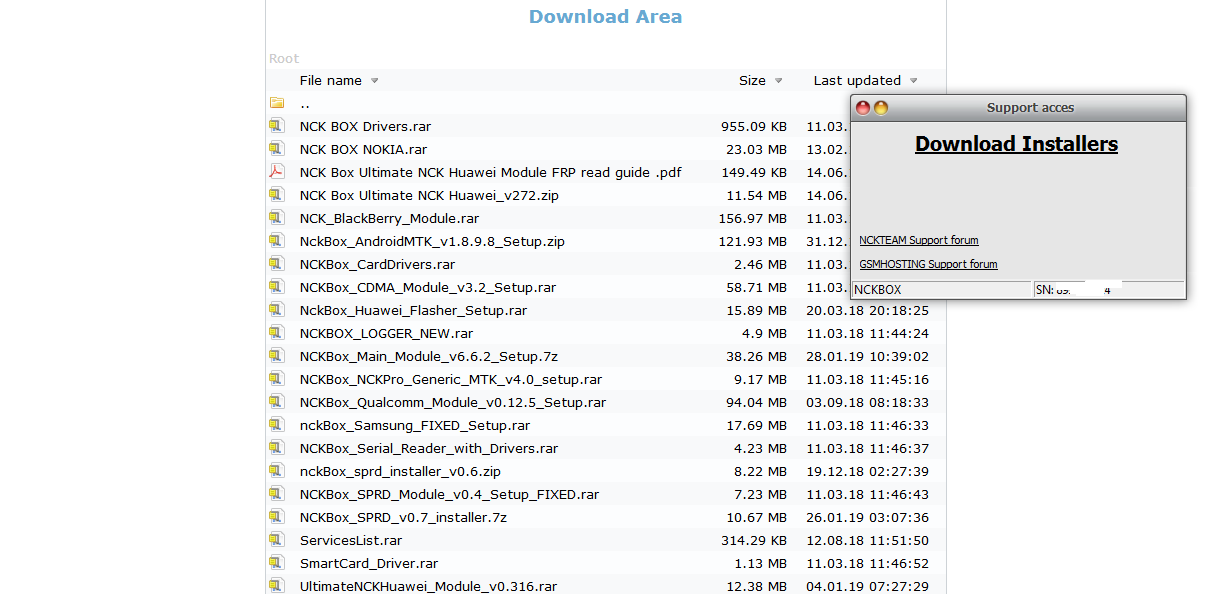Viewport: 1205px width, 594px height.
Task: Download nckBox_Samsung_FIXED_Setup.rar
Action: click(415, 426)
